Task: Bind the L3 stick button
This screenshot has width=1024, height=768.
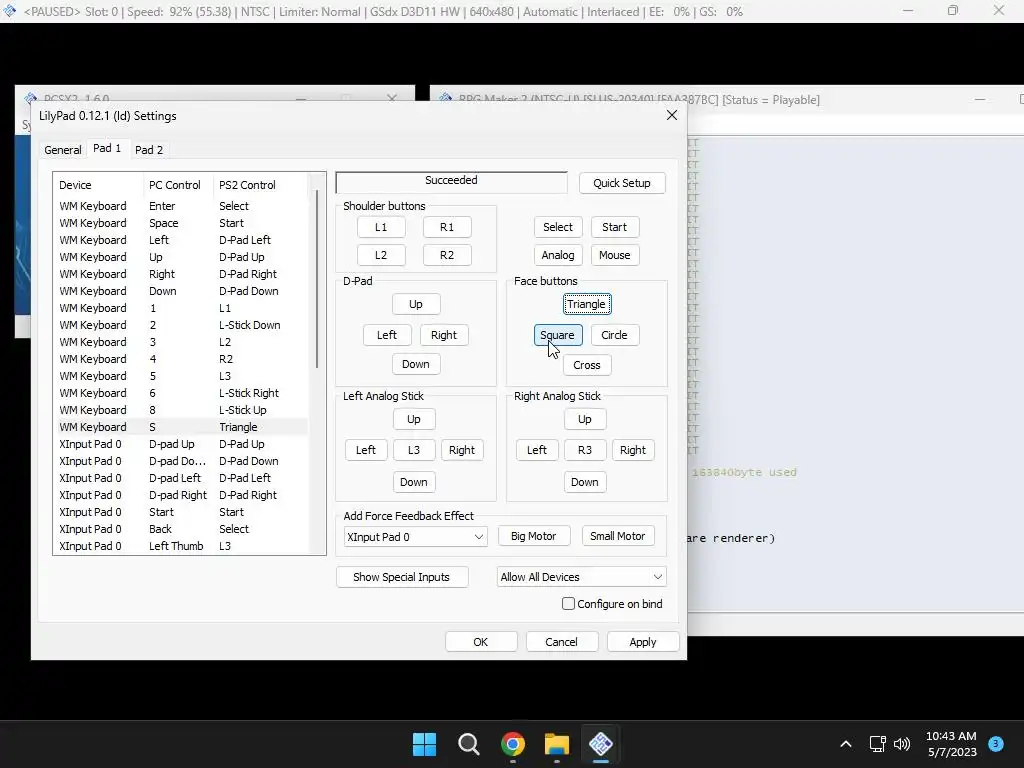Action: click(x=414, y=450)
